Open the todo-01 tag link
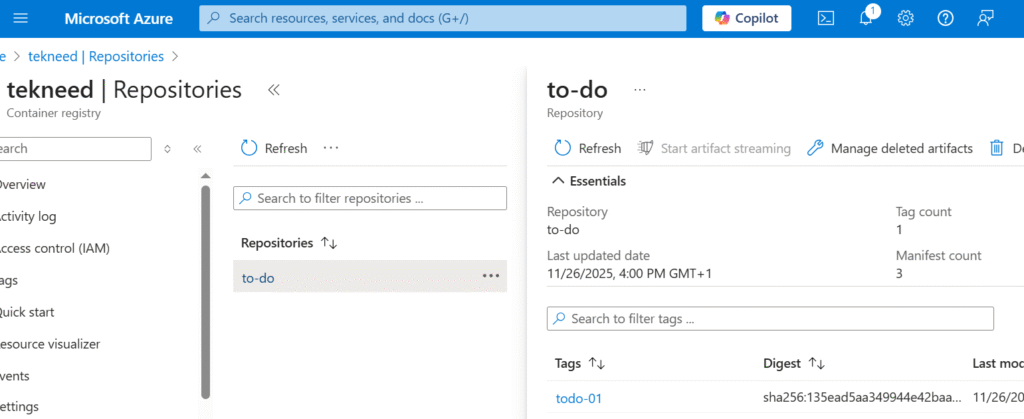 [579, 399]
